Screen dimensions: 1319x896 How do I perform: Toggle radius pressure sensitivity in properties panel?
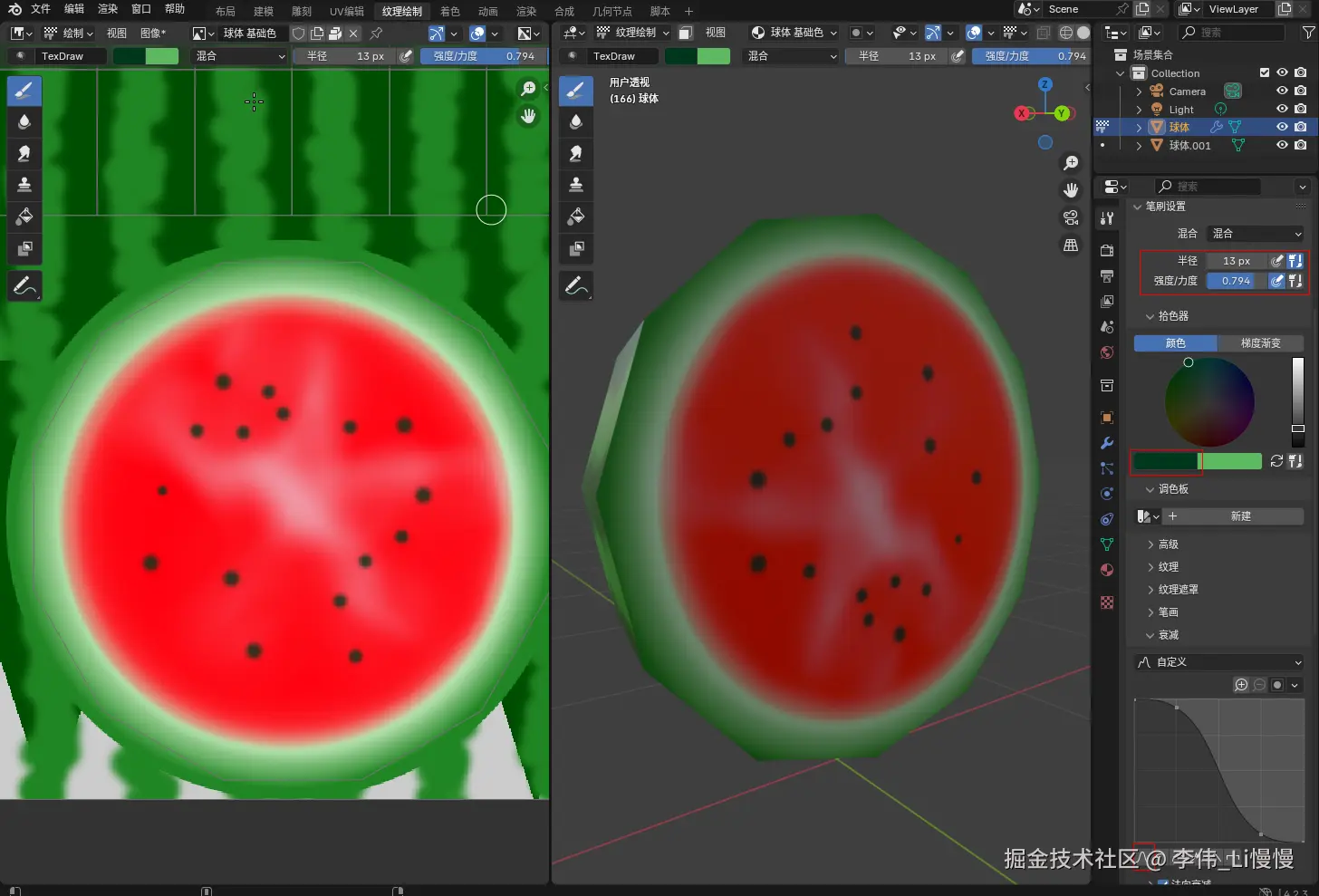tap(1277, 261)
